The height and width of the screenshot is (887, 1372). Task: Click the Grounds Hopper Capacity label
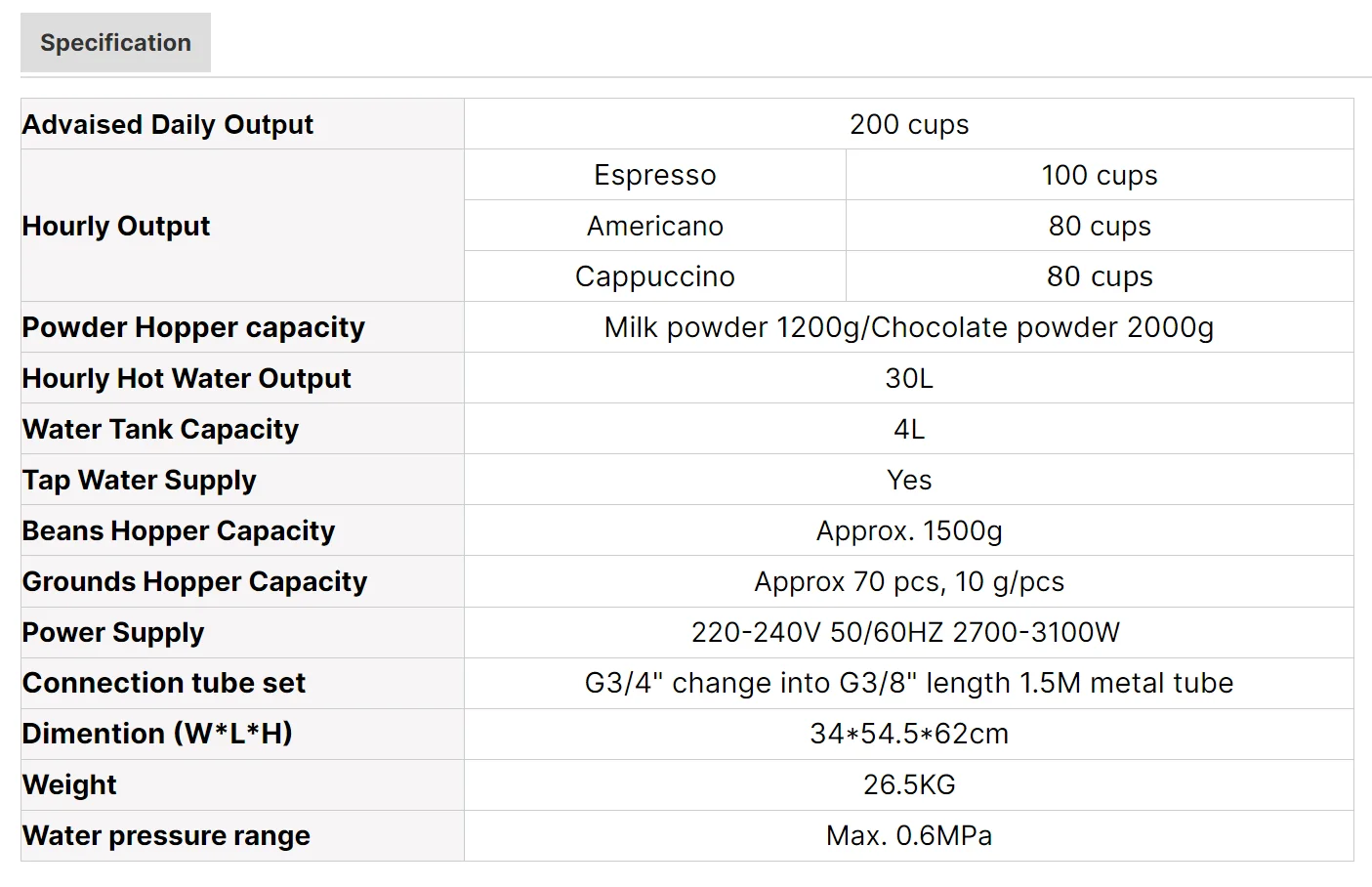(194, 582)
